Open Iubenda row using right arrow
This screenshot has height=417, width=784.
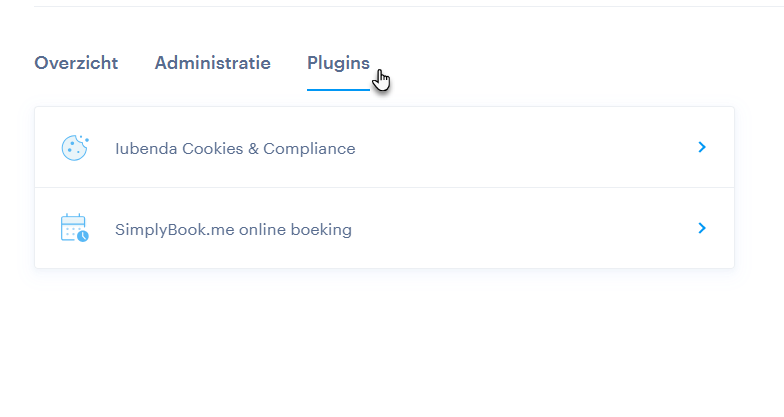pos(702,147)
